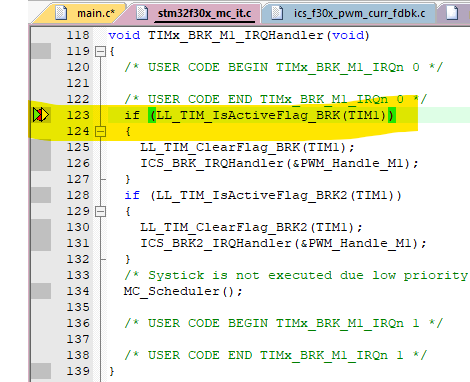Click the MC_Scheduler() call on line 134
Viewport: 470px width, 382px height.
click(183, 291)
